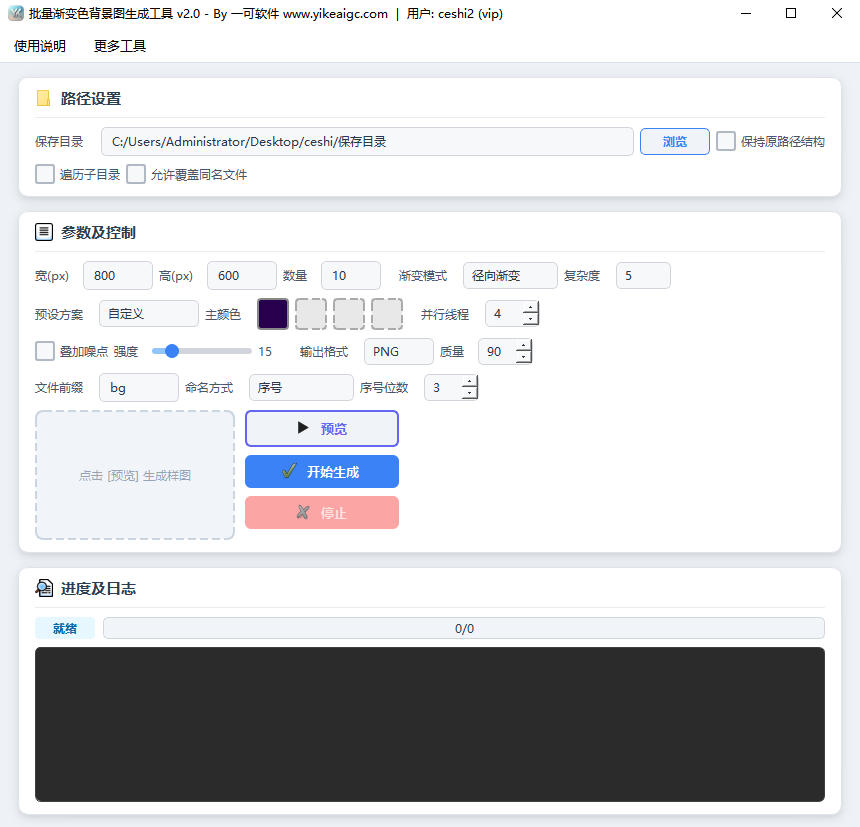Click the 0/0 progress bar

pos(464,628)
